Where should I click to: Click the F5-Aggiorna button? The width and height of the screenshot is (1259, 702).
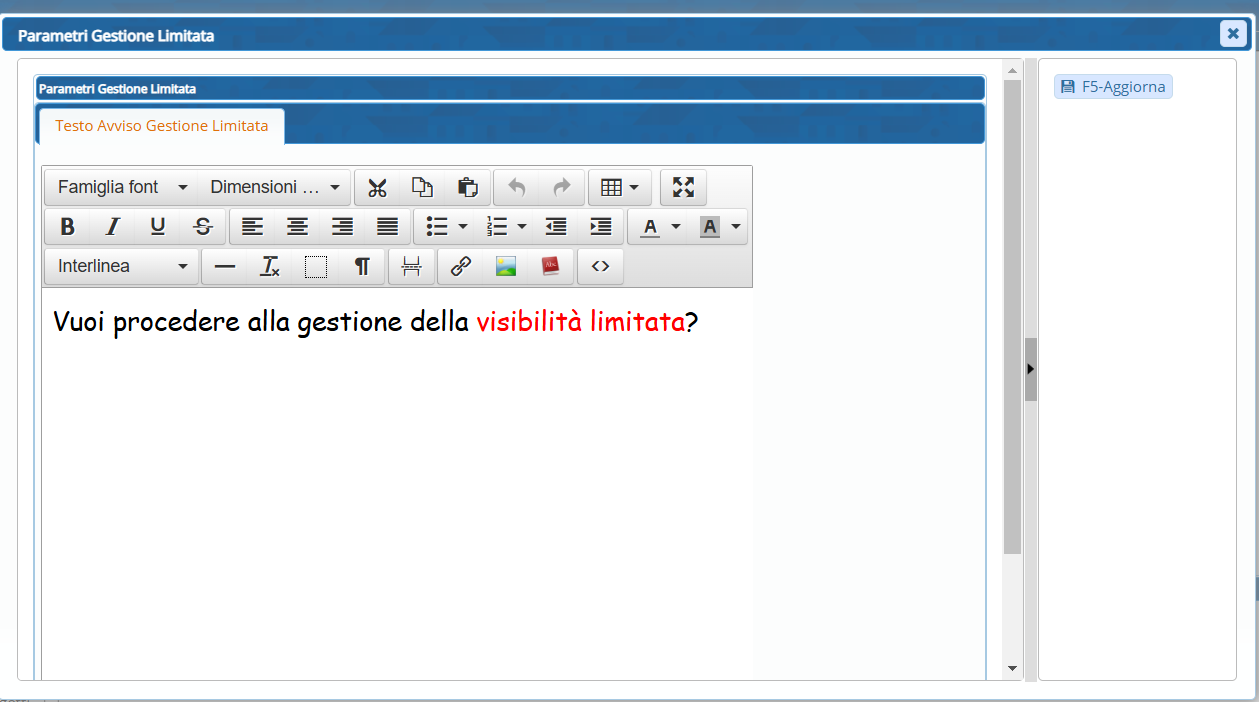(x=1113, y=87)
